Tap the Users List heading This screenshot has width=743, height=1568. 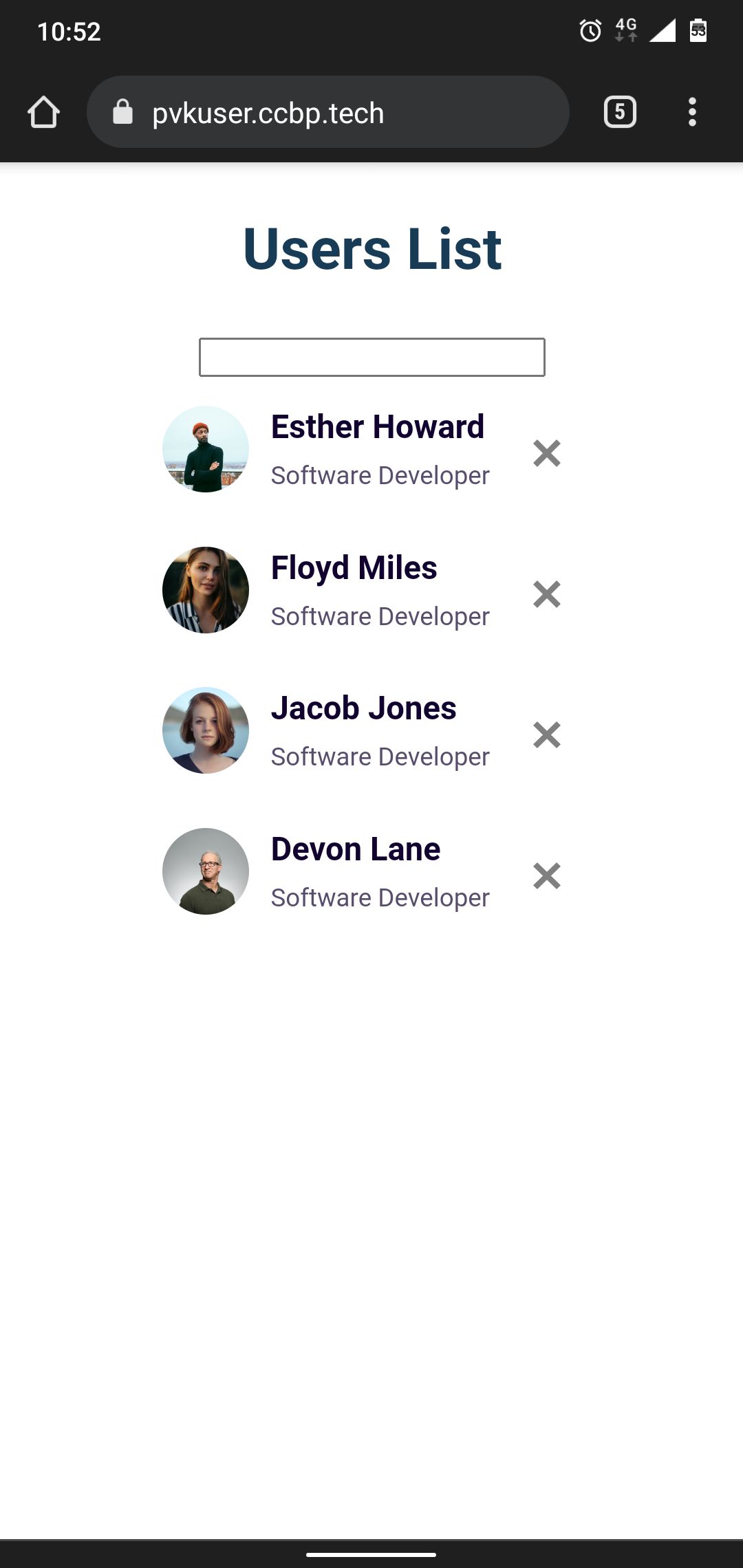point(372,249)
